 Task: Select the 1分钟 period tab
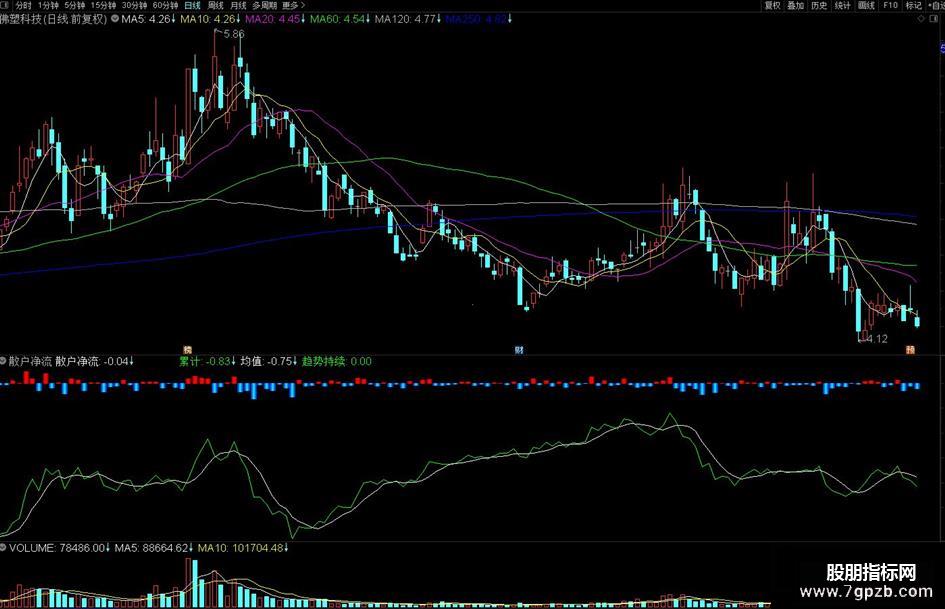(x=48, y=5)
